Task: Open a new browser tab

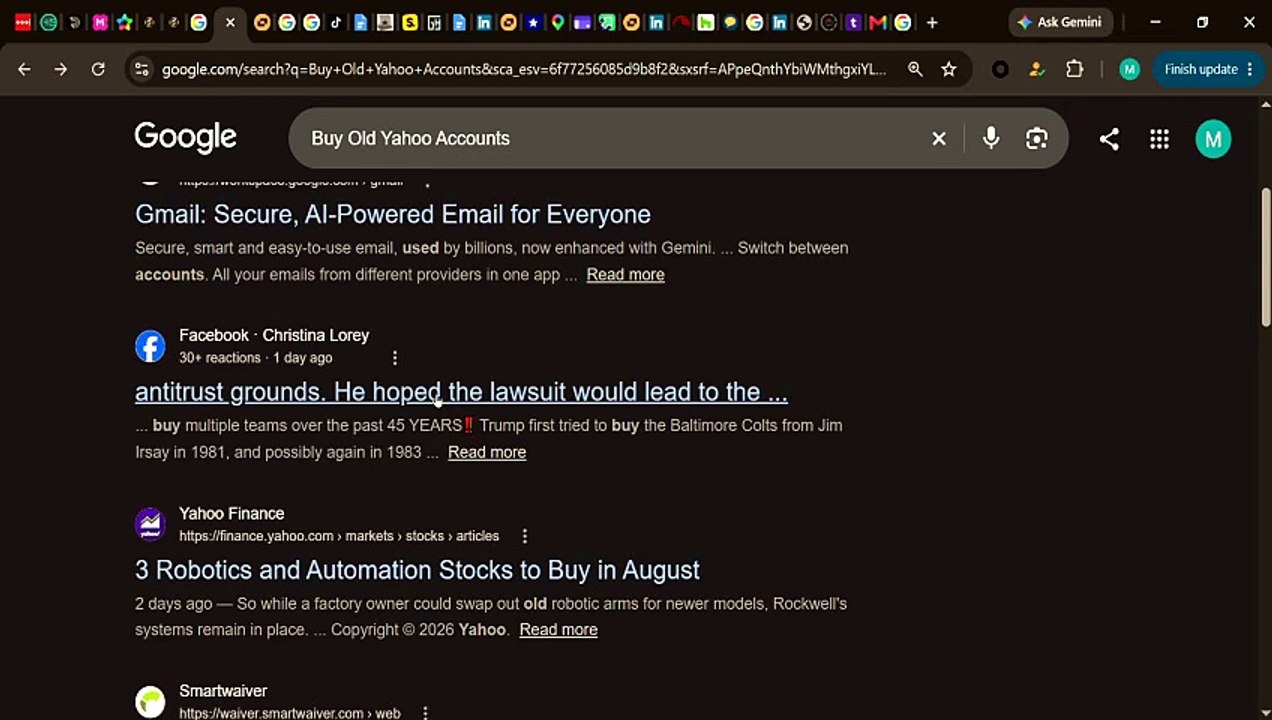Action: tap(932, 22)
